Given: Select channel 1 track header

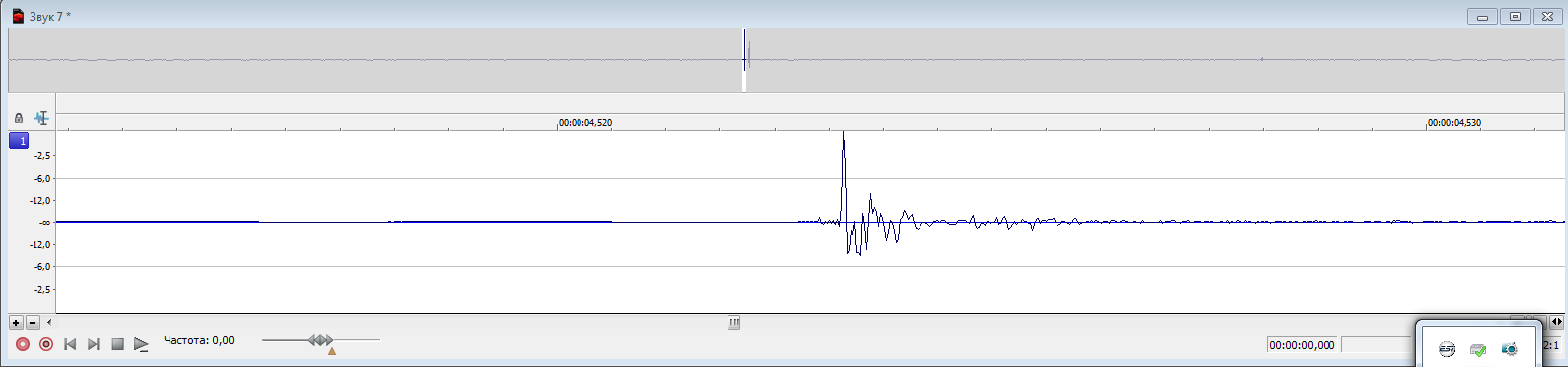Looking at the screenshot, I should (20, 141).
